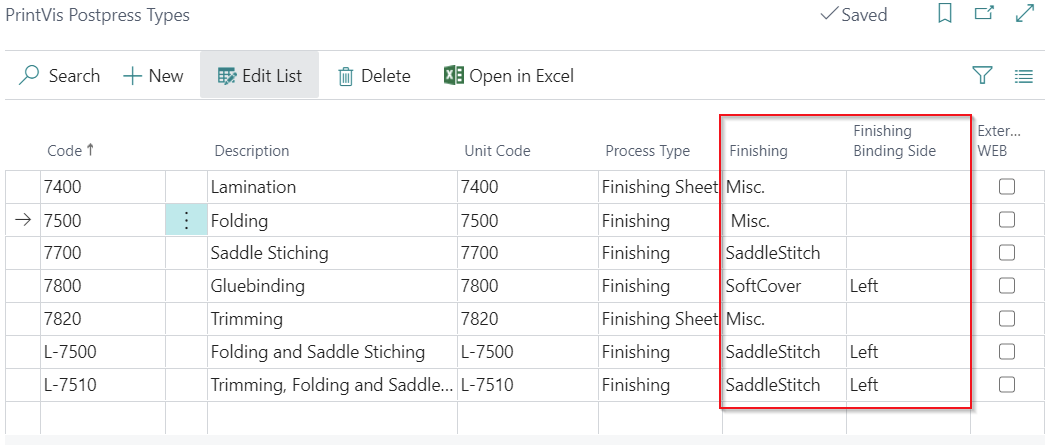This screenshot has height=445, width=1059.
Task: Click the bookmark icon in header
Action: point(944,14)
